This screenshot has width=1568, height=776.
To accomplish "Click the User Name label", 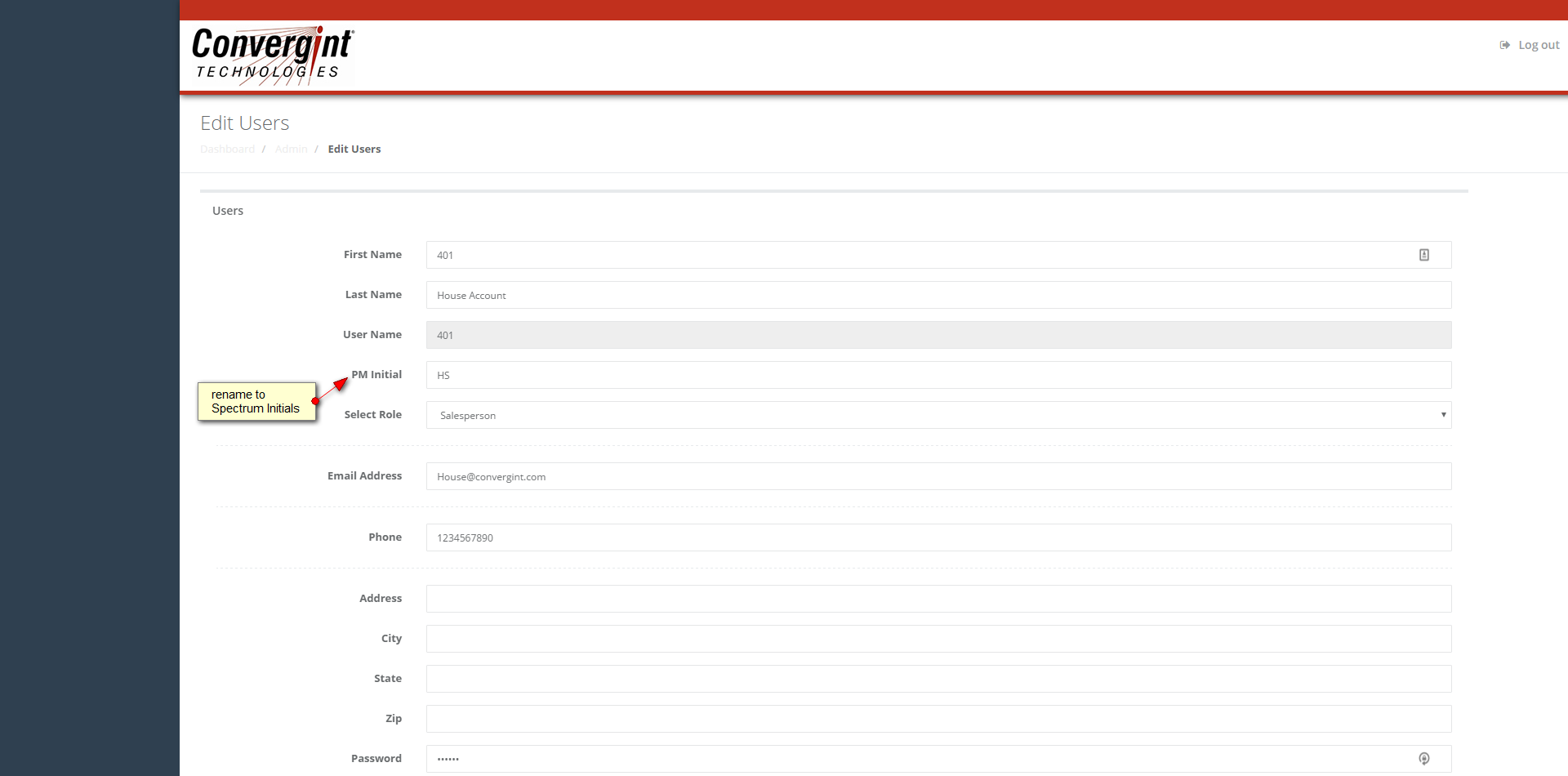I will pos(372,334).
